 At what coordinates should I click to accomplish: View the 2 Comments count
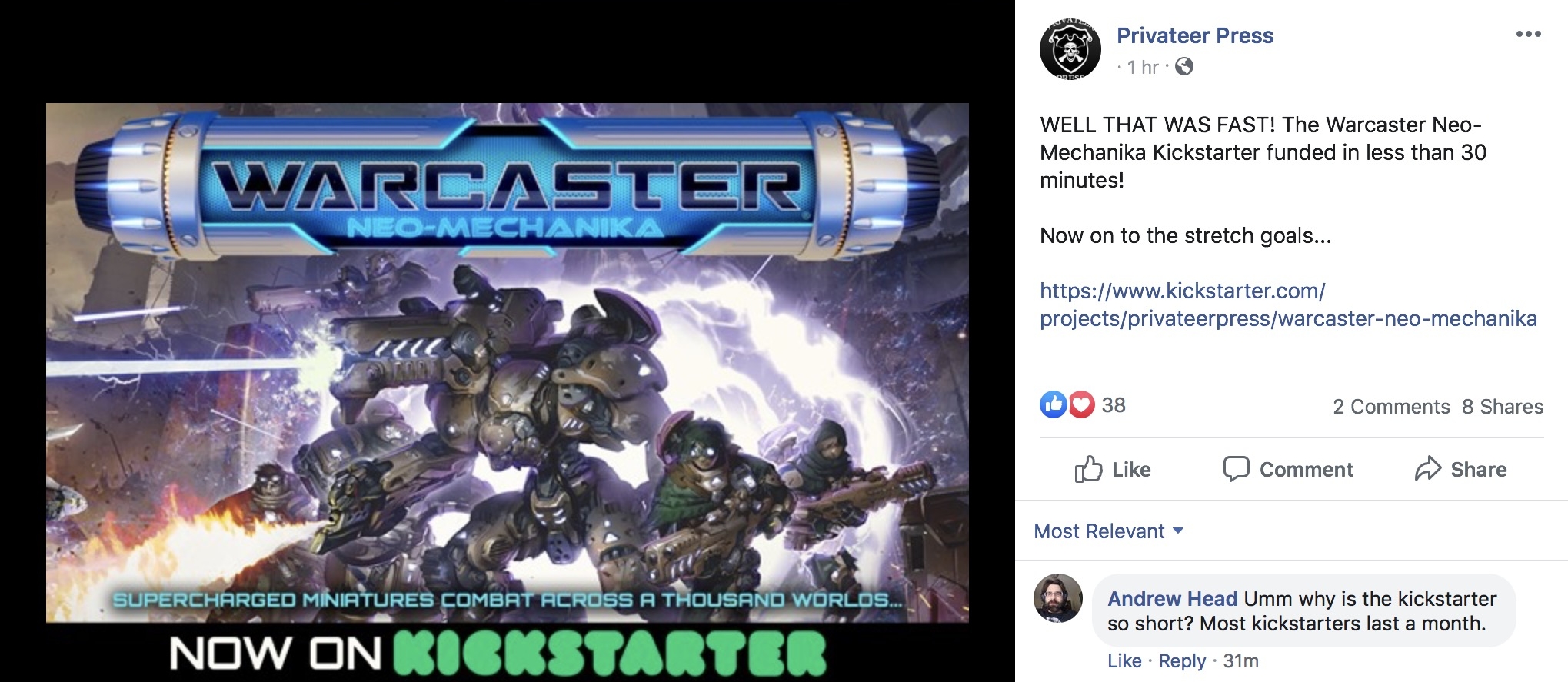click(x=1391, y=407)
